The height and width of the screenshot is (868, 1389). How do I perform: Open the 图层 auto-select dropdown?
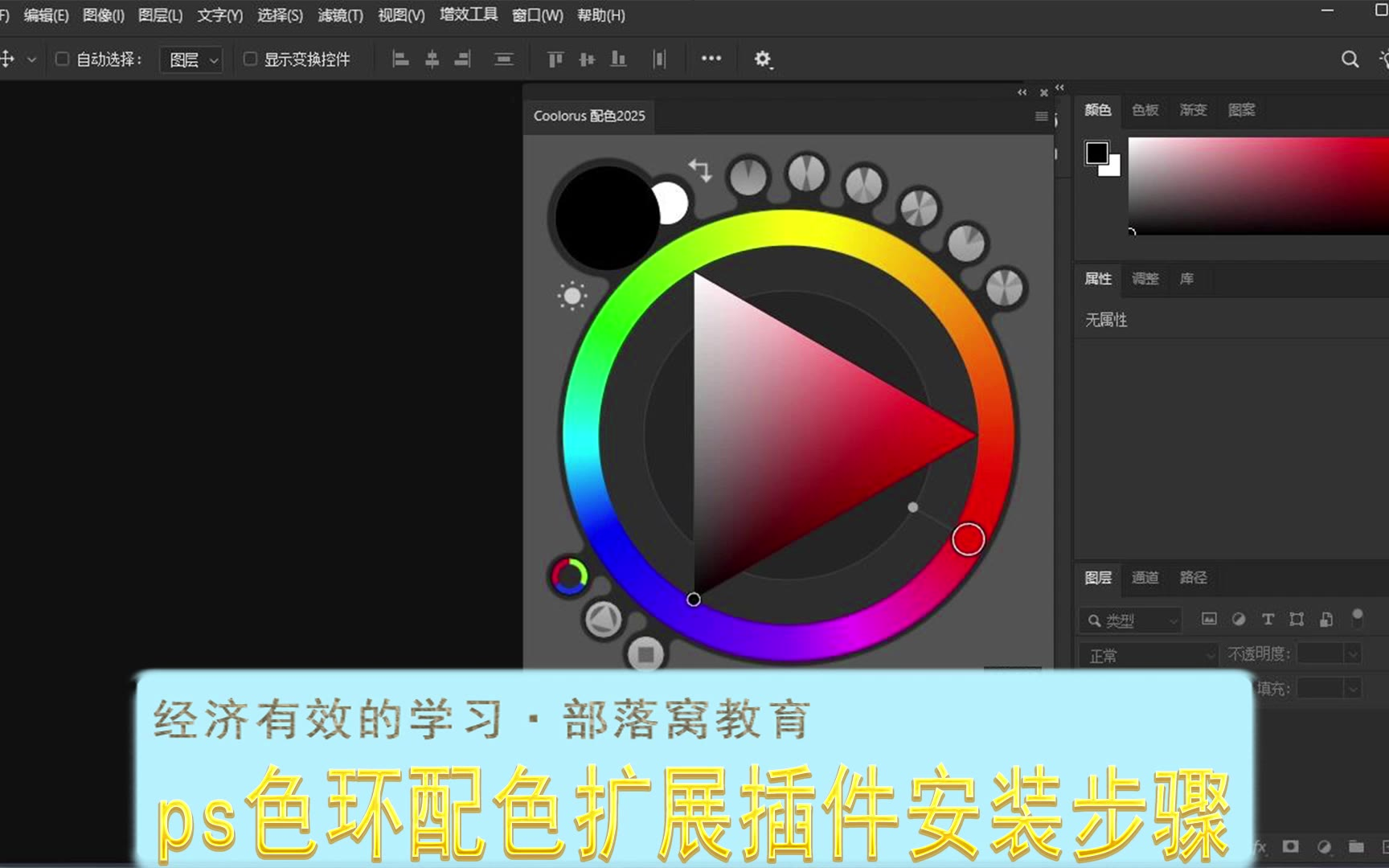click(x=191, y=59)
